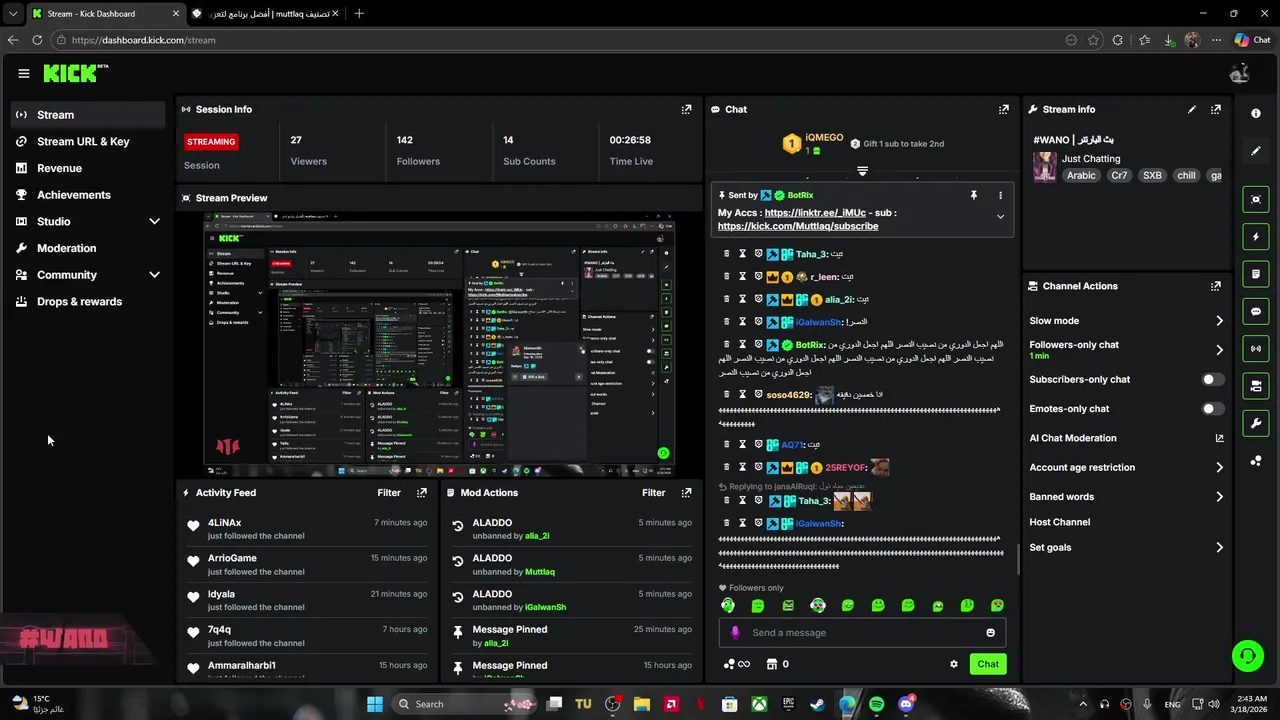
Task: Expand the Studio sidebar section
Action: 154,221
